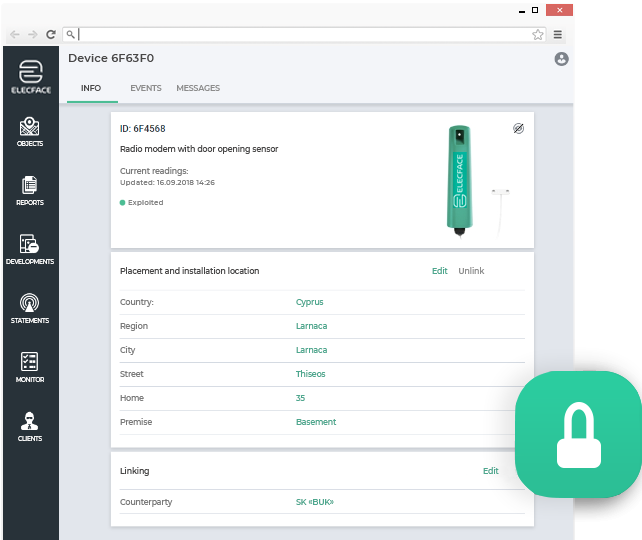Click the Exploited status indicator
The width and height of the screenshot is (642, 540).
141,203
